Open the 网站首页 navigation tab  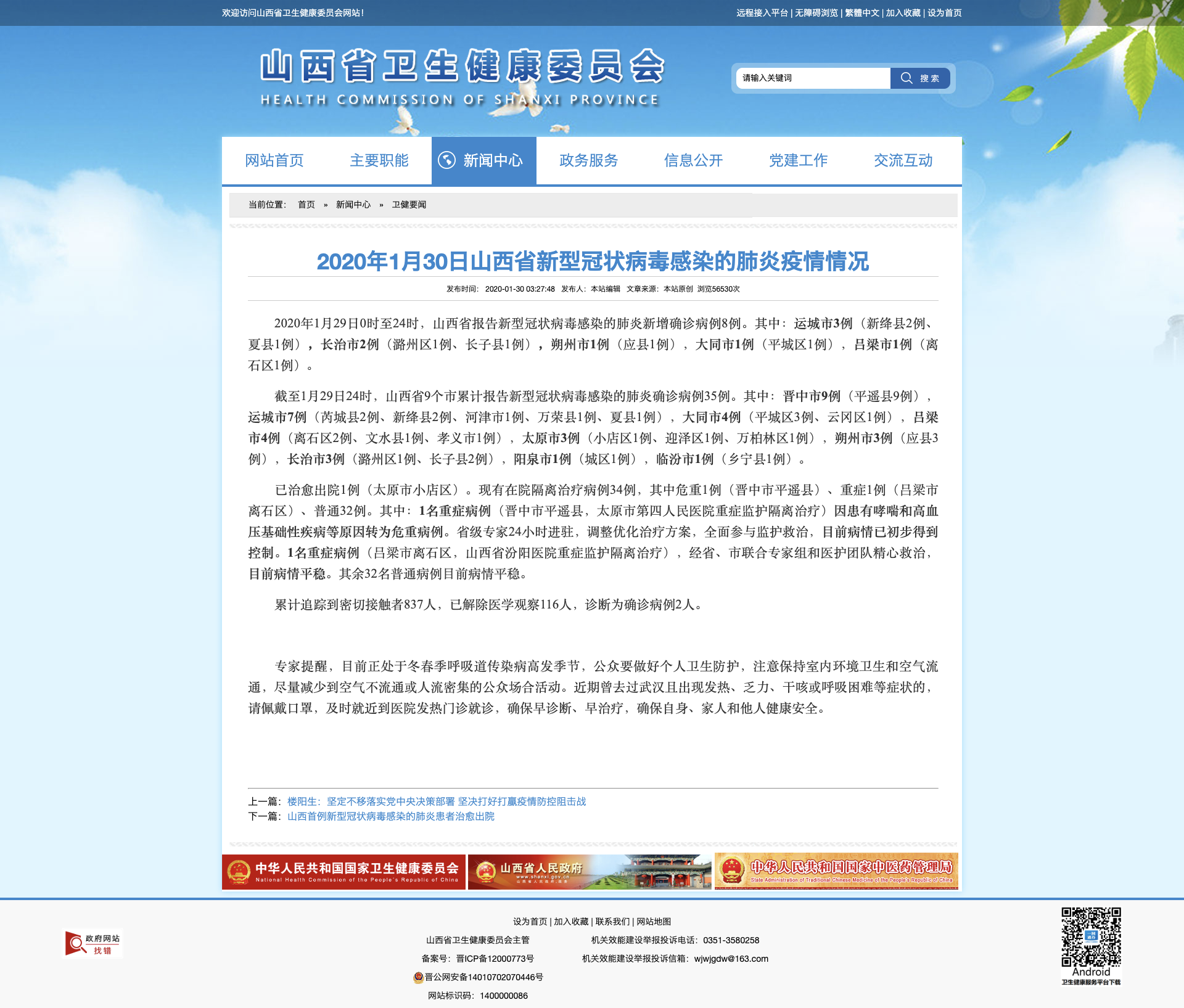click(274, 160)
